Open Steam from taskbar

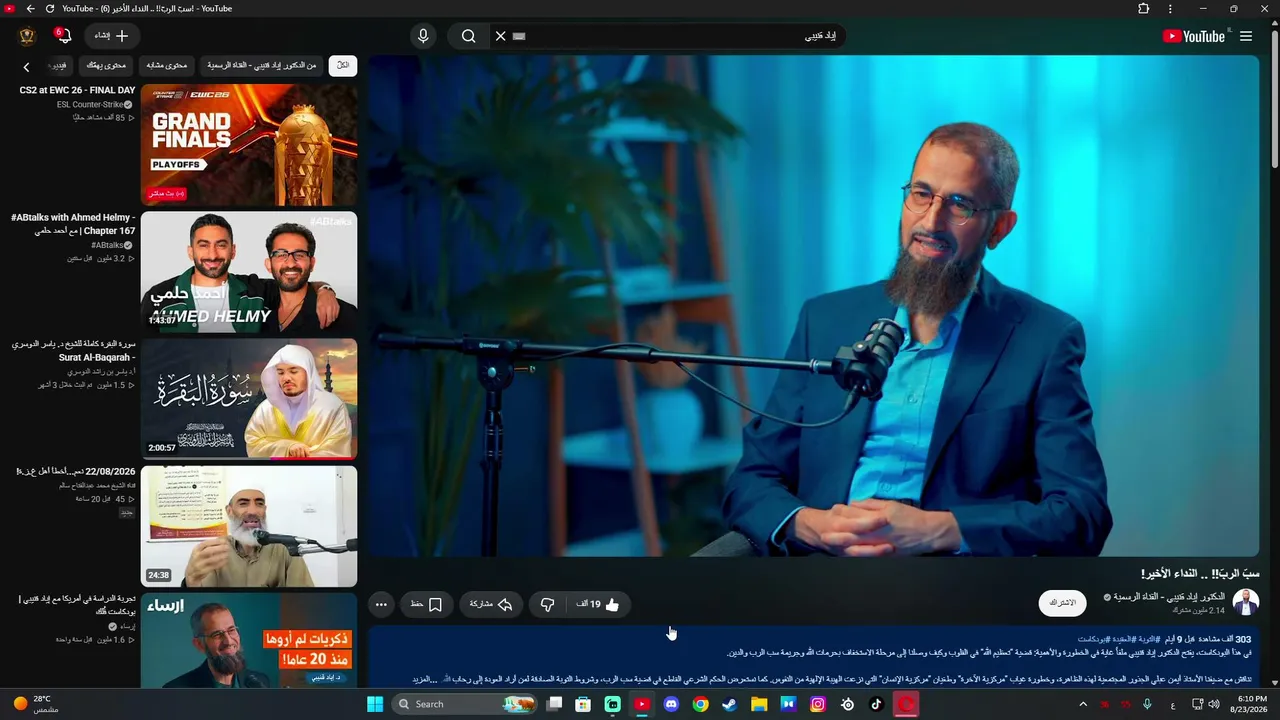(x=729, y=704)
